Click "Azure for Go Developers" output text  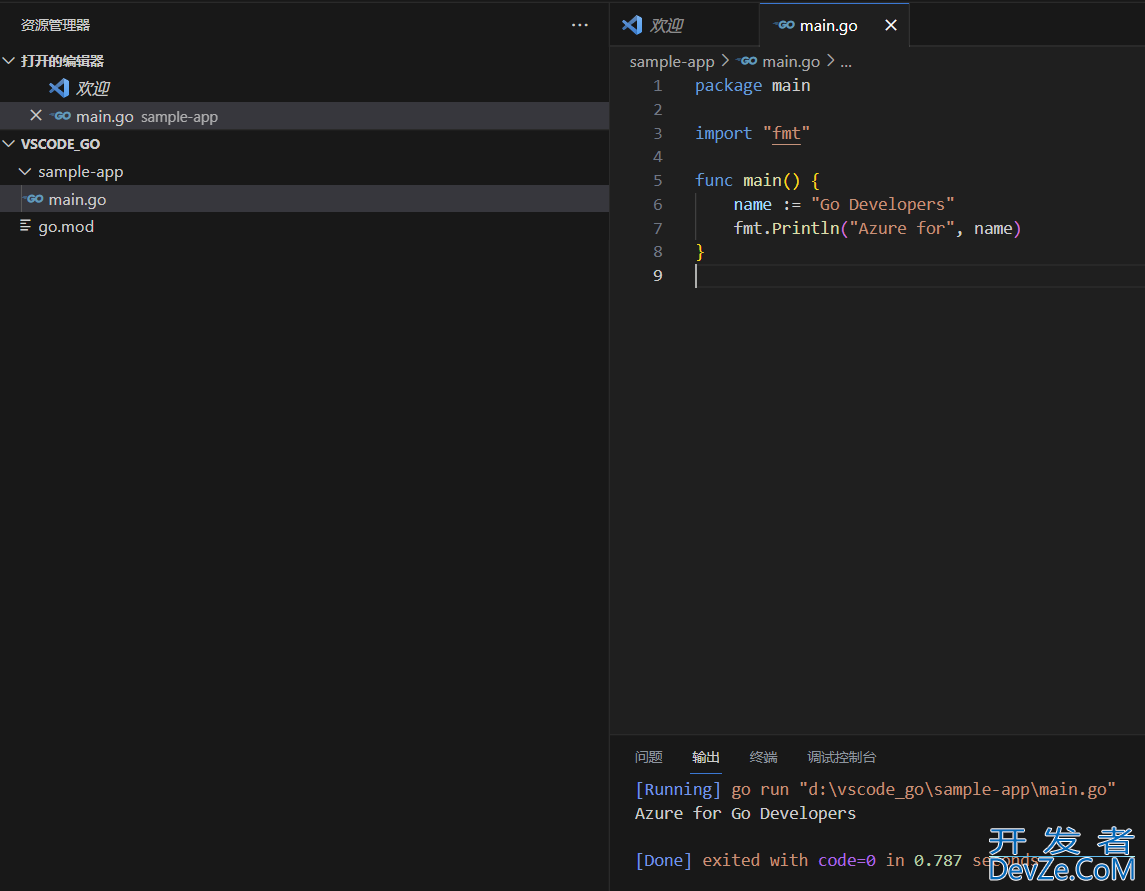745,814
